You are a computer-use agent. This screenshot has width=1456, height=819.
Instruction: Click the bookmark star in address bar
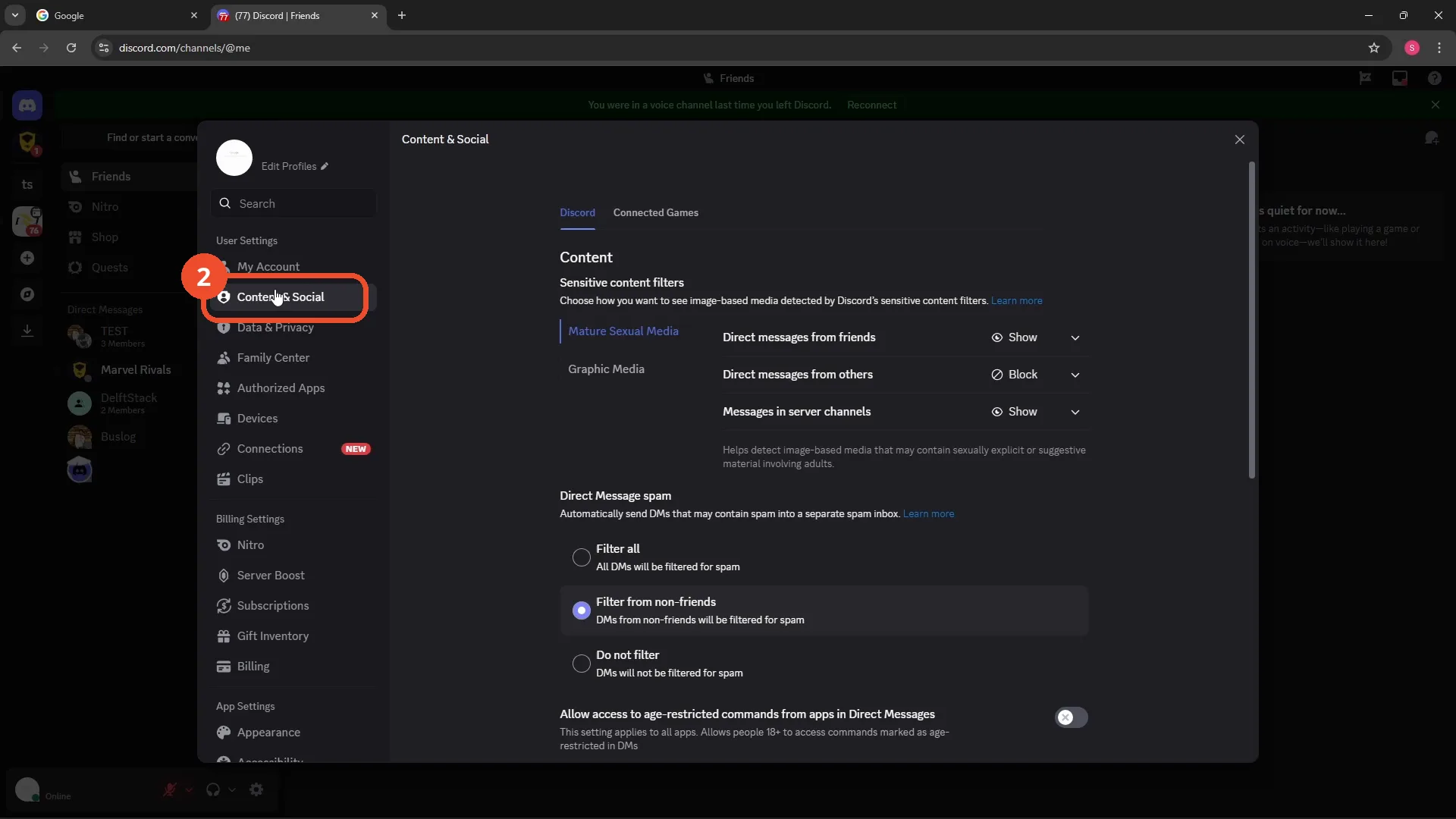pyautogui.click(x=1374, y=48)
